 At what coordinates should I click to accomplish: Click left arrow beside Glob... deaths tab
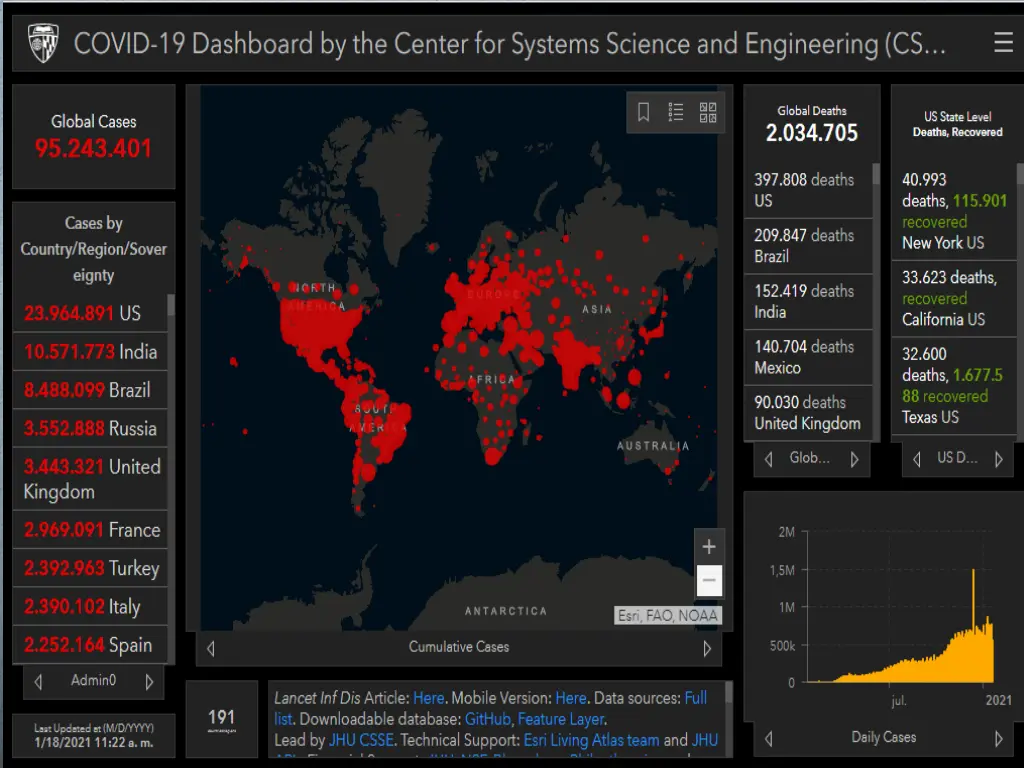(x=769, y=459)
